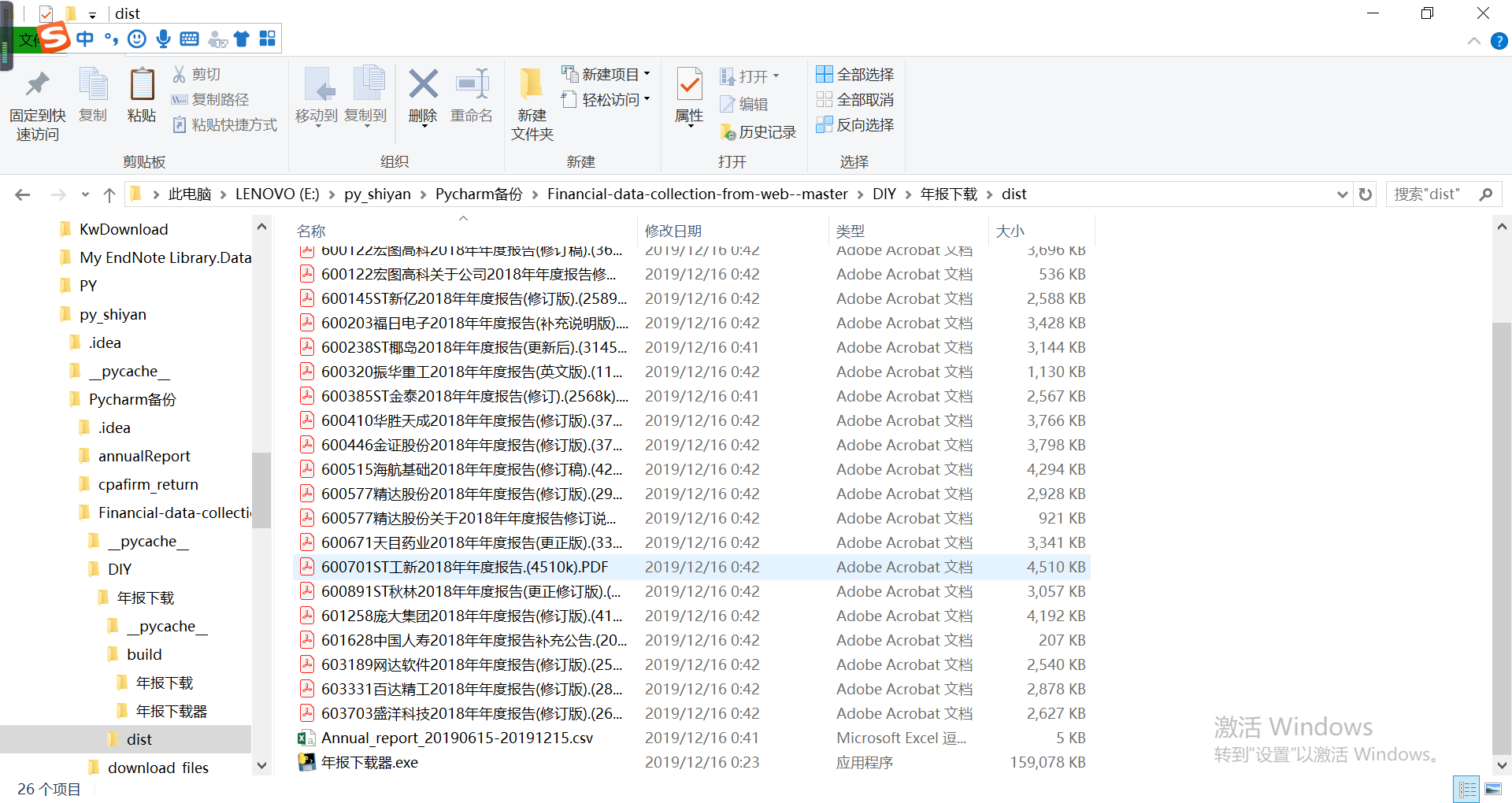Open the Sogou skin shirt icon
Image resolution: width=1512 pixels, height=803 pixels.
(x=242, y=39)
